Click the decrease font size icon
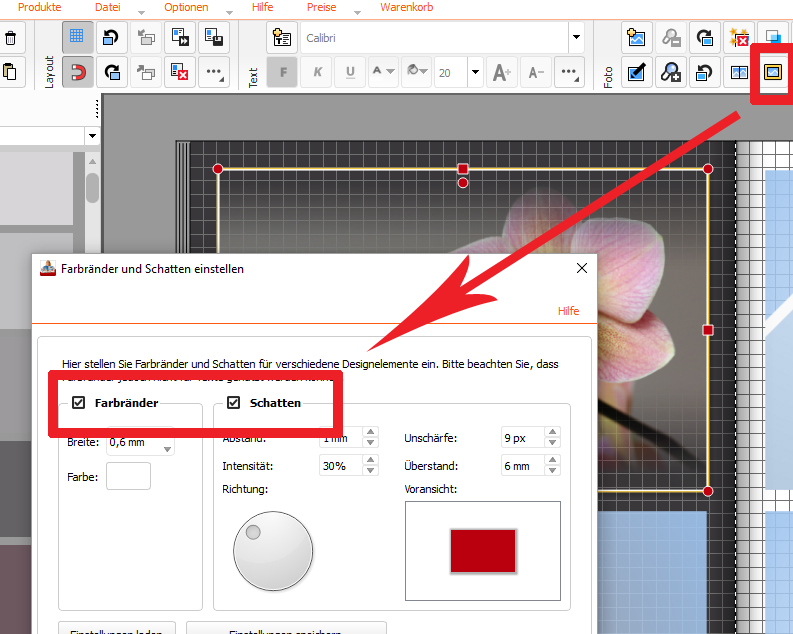The image size is (793, 634). click(535, 72)
